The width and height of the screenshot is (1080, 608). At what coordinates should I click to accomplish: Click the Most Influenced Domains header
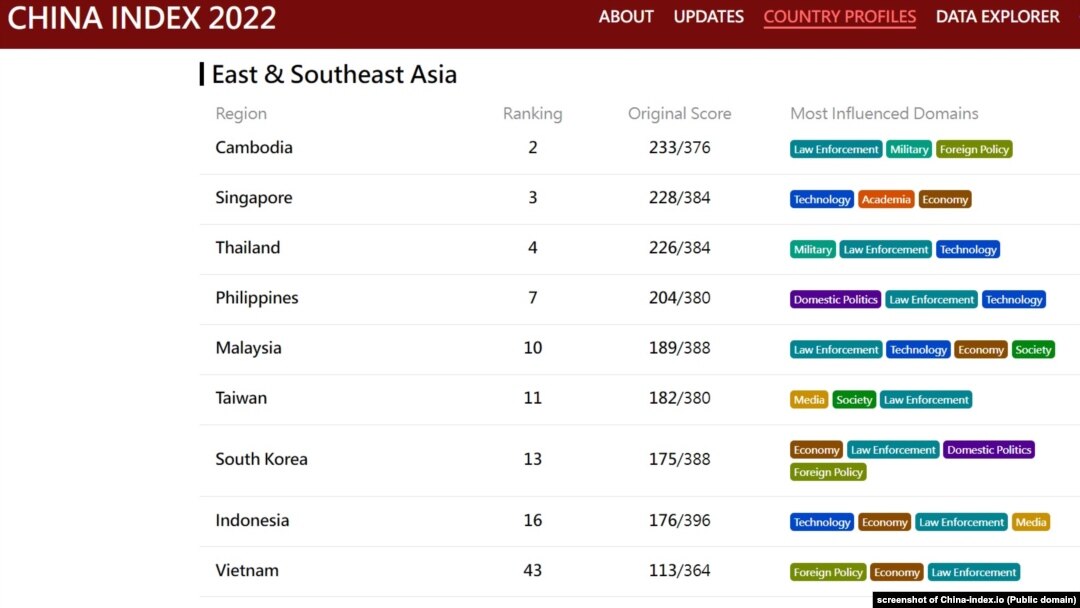[x=884, y=114]
